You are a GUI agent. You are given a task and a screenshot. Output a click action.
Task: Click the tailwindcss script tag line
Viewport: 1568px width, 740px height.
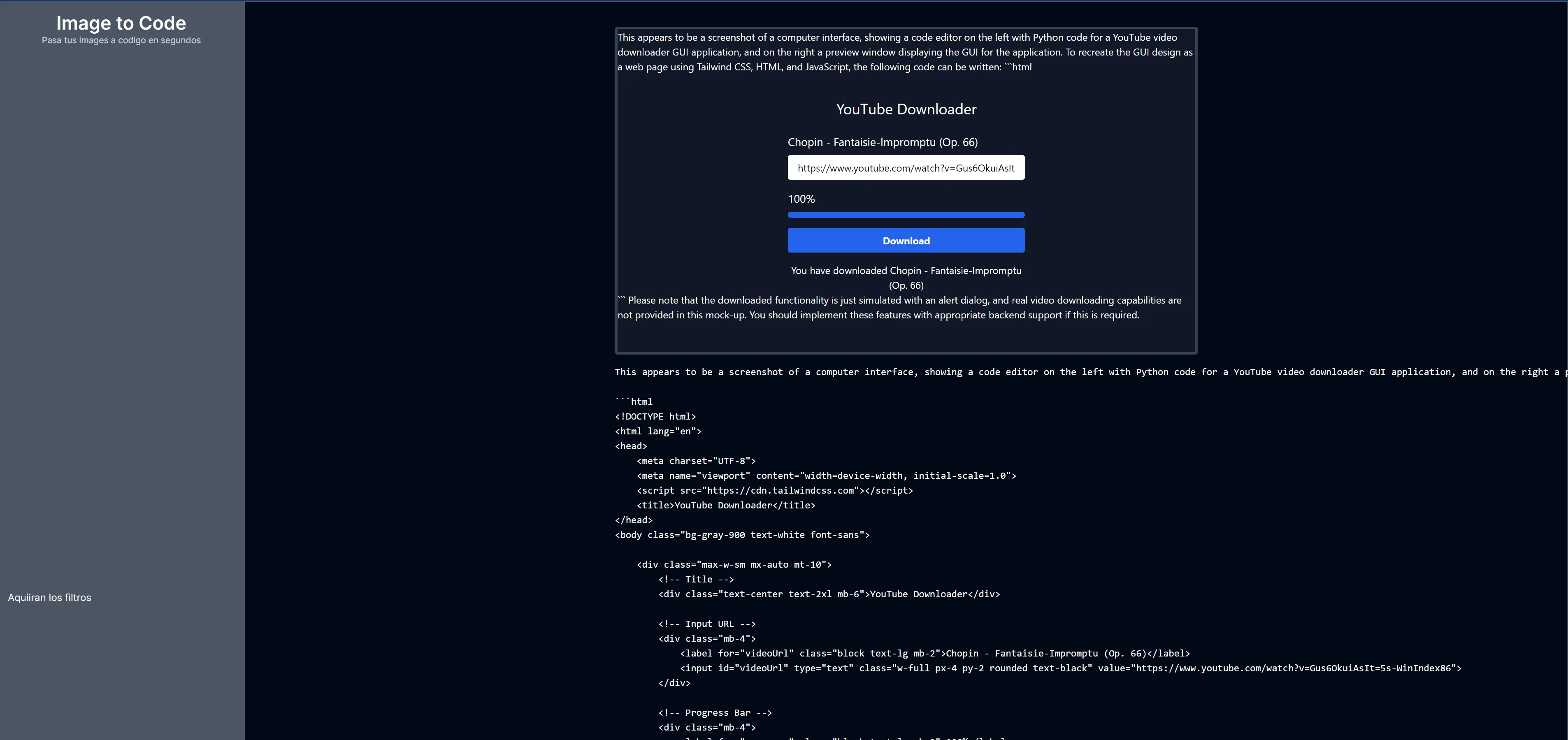(774, 490)
